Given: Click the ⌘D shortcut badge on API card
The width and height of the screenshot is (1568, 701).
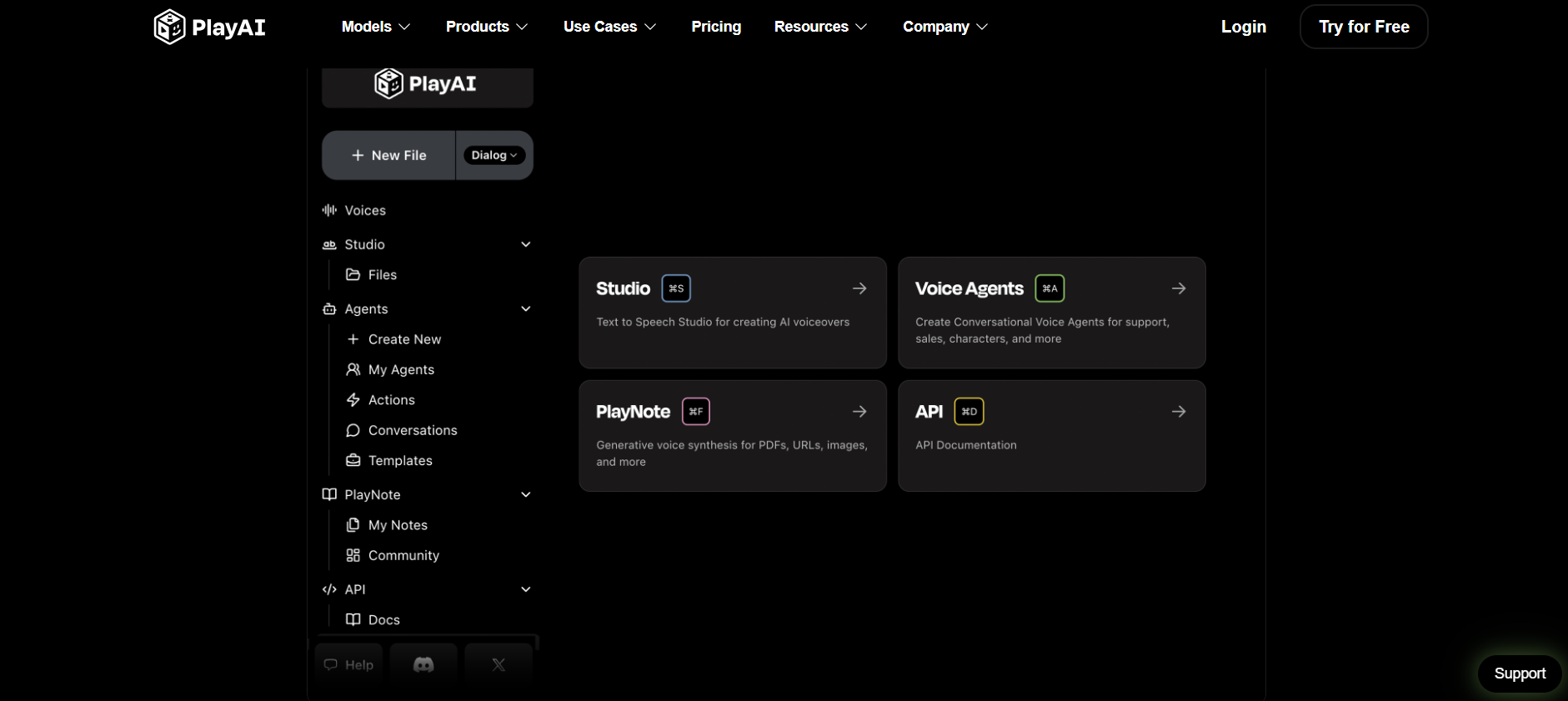Looking at the screenshot, I should click(x=969, y=412).
